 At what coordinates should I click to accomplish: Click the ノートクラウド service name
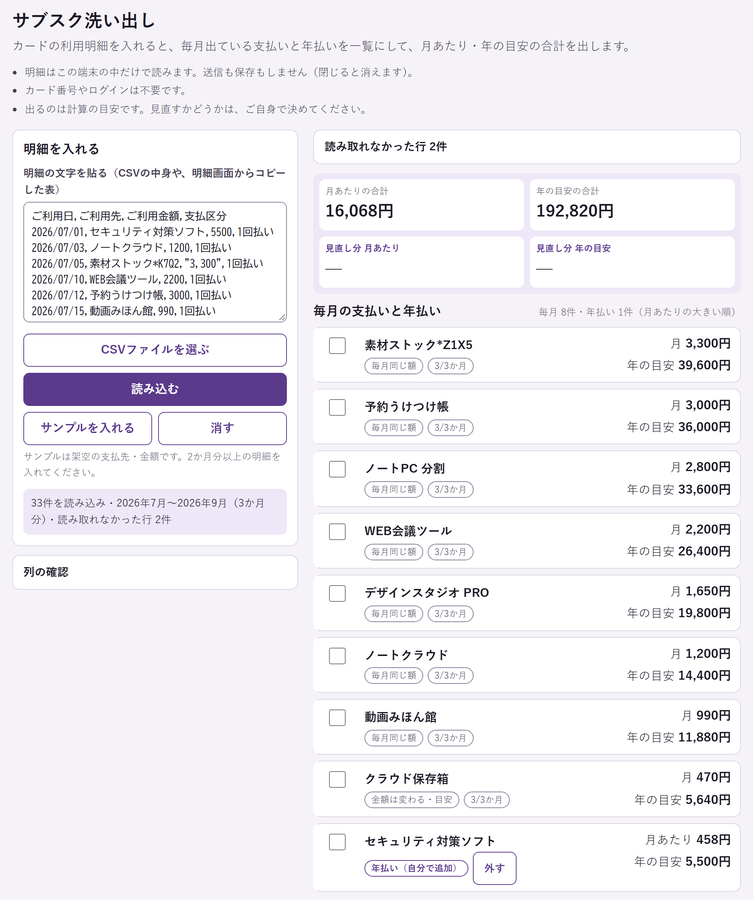pos(406,655)
